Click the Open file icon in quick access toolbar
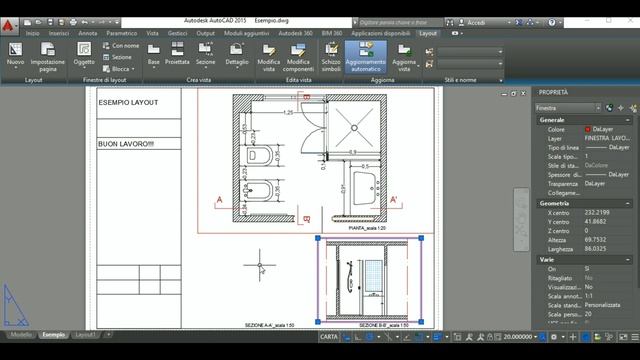The width and height of the screenshot is (640, 360). click(x=38, y=22)
